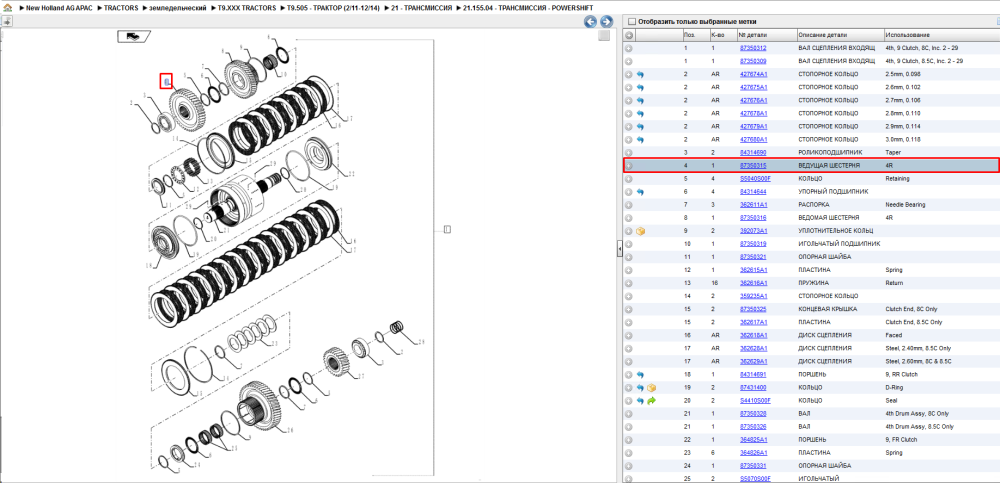Screen dimensions: 1000x483
Task: Toggle show only selected marks checkbox
Action: tap(631, 21)
